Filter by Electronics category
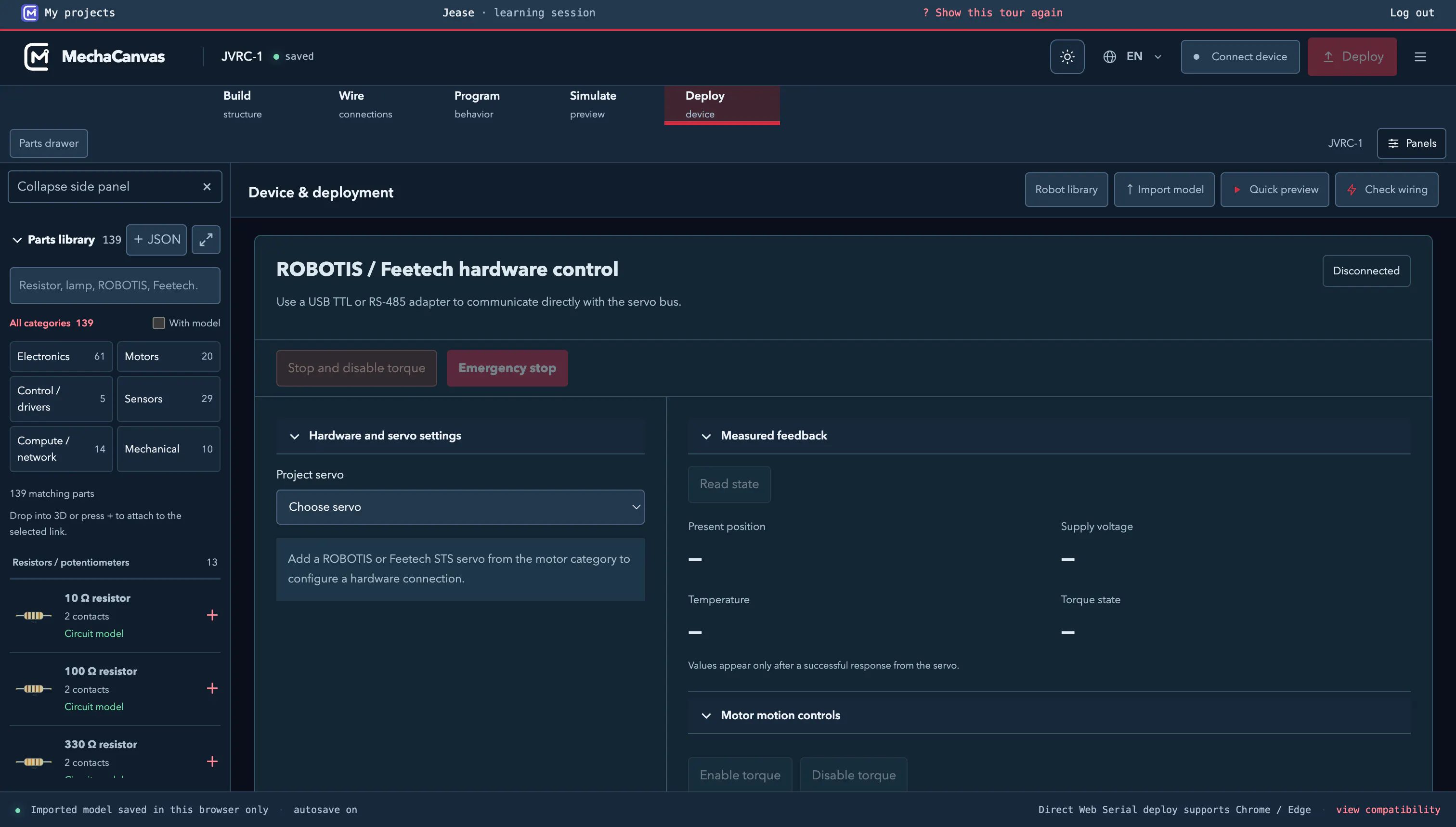 click(61, 356)
